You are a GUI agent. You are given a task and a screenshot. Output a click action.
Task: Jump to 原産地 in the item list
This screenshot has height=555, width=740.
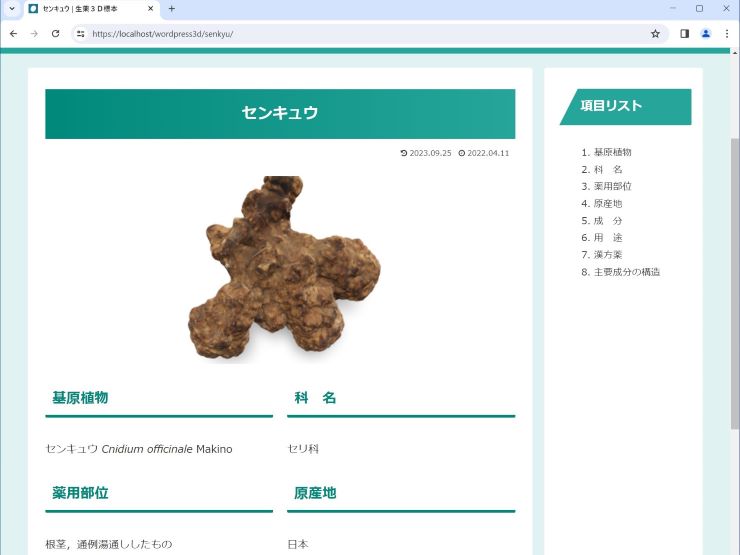pos(608,203)
